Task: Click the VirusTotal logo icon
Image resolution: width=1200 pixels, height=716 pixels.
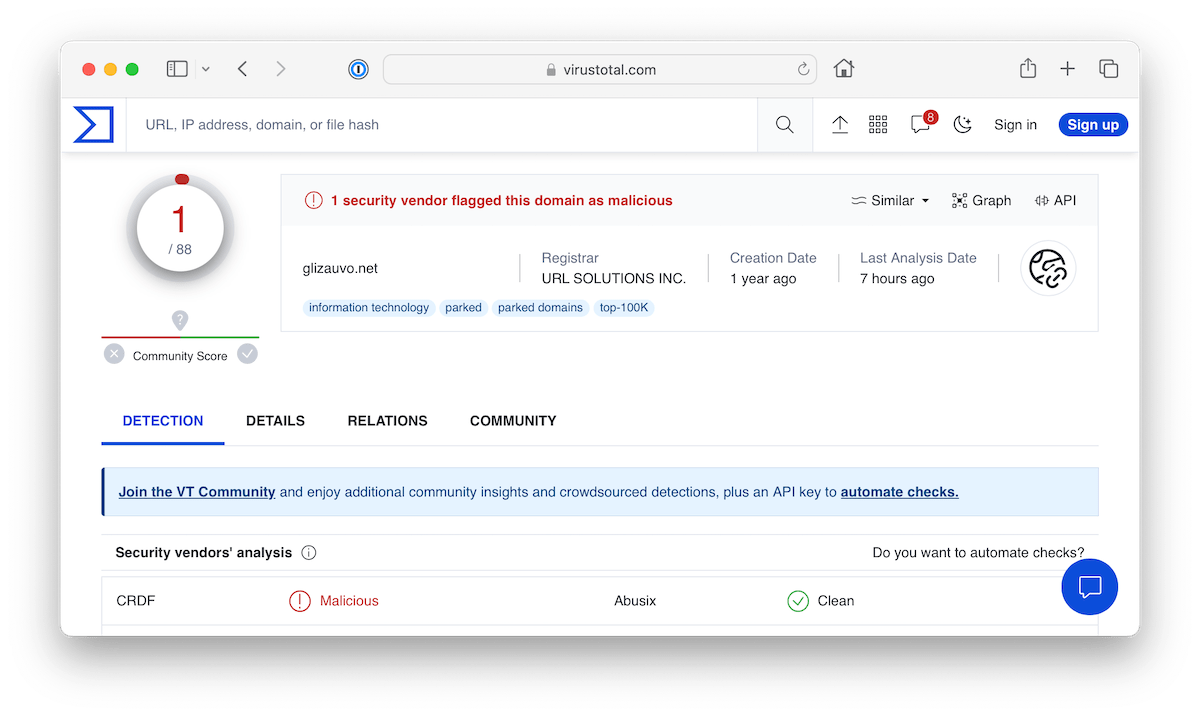Action: pos(94,125)
